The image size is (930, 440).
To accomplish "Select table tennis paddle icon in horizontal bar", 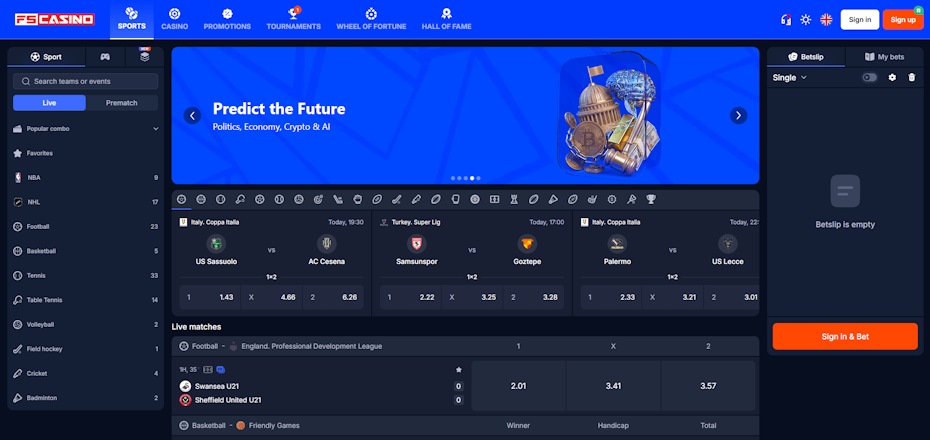I will 240,199.
